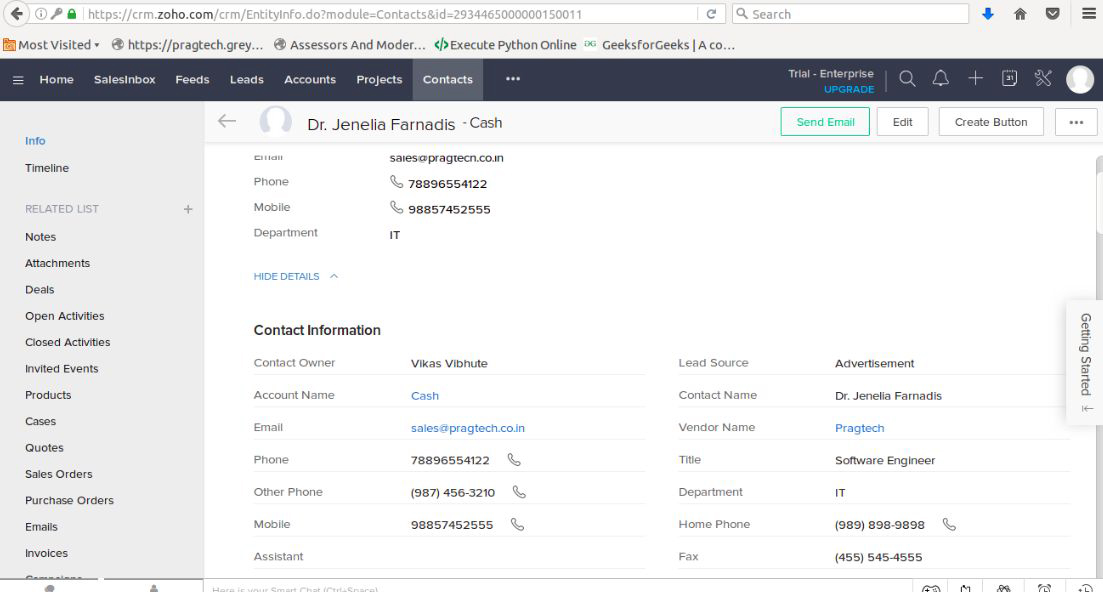1103x592 pixels.
Task: Click the Send Email button
Action: [825, 122]
